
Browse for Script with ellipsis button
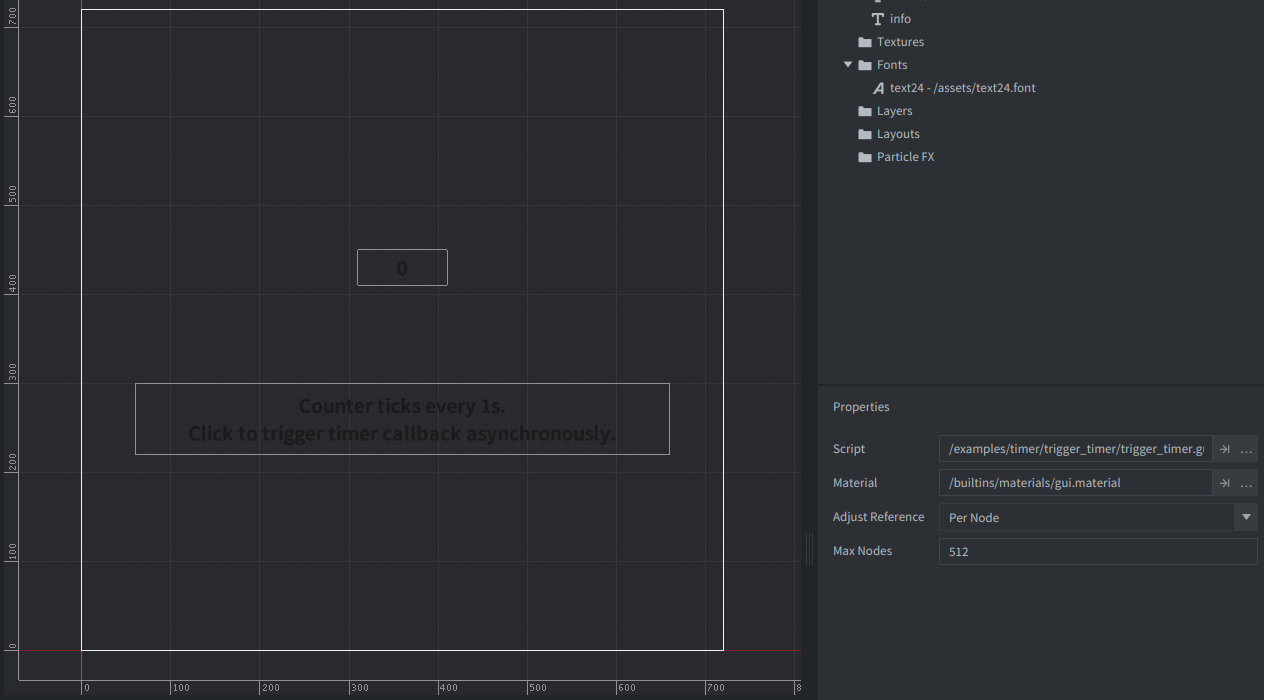pyautogui.click(x=1246, y=449)
